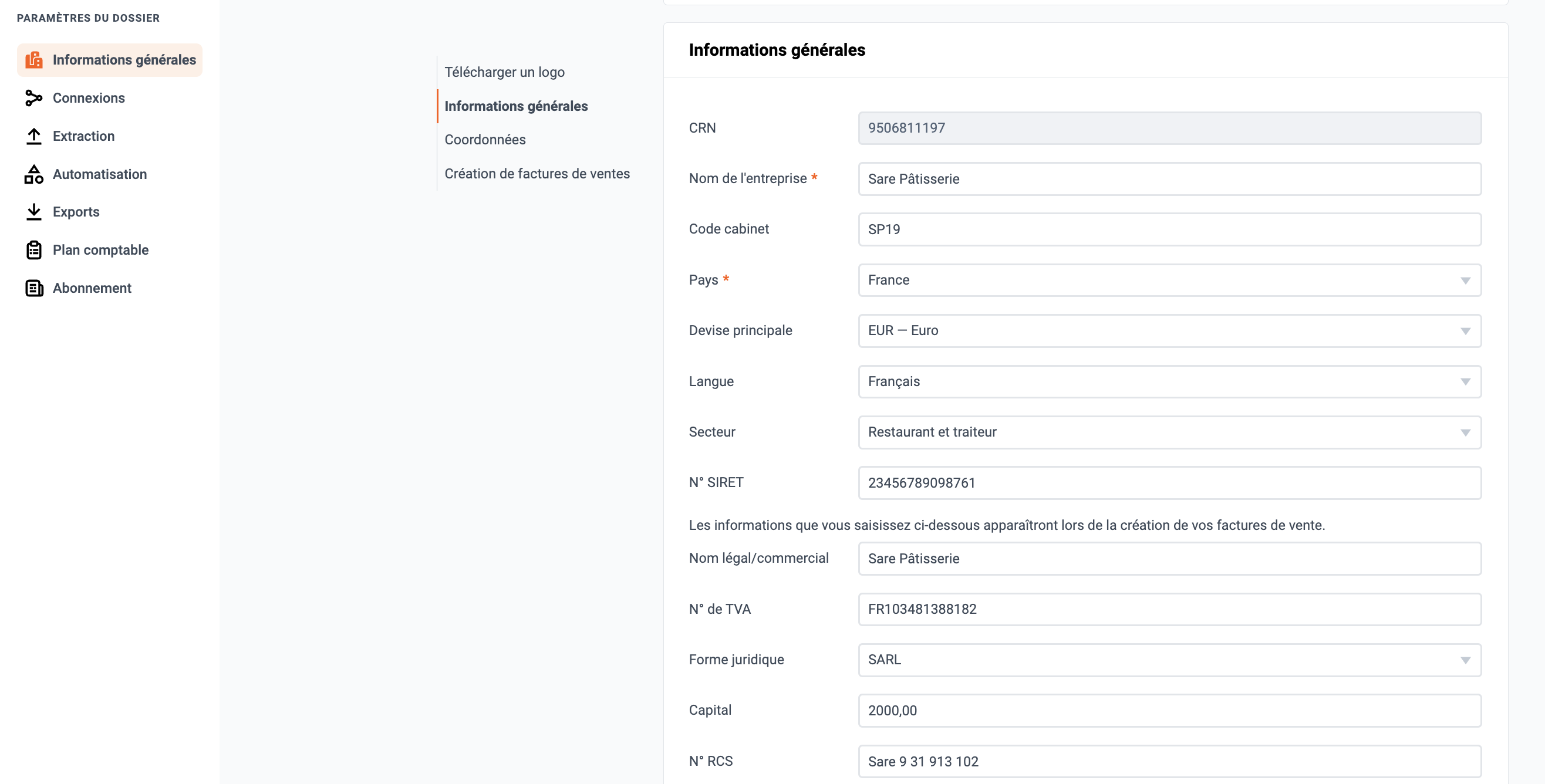This screenshot has height=784, width=1545.
Task: Click the 'Nom de l'entreprise' label
Action: tap(747, 178)
